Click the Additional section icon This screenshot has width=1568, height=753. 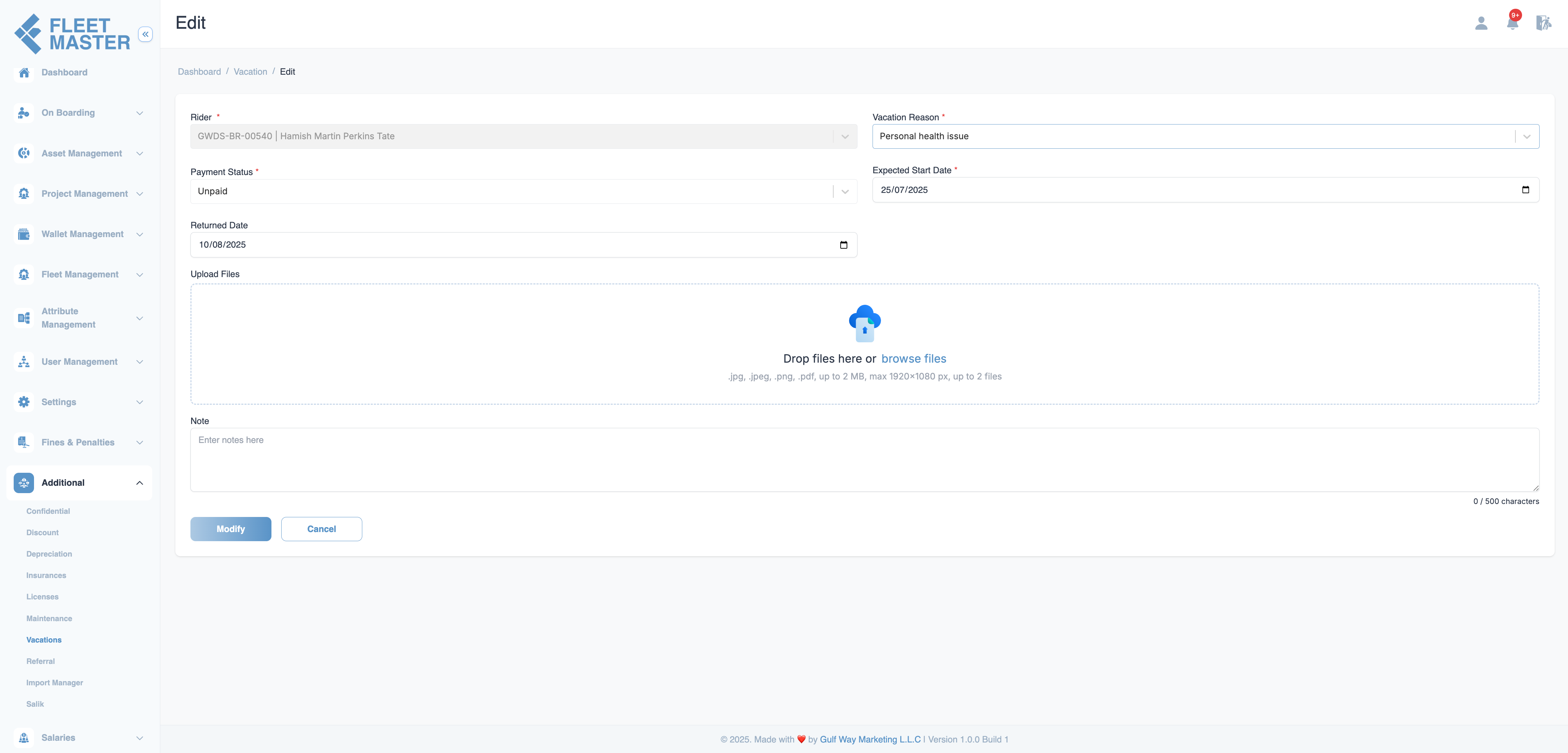24,483
